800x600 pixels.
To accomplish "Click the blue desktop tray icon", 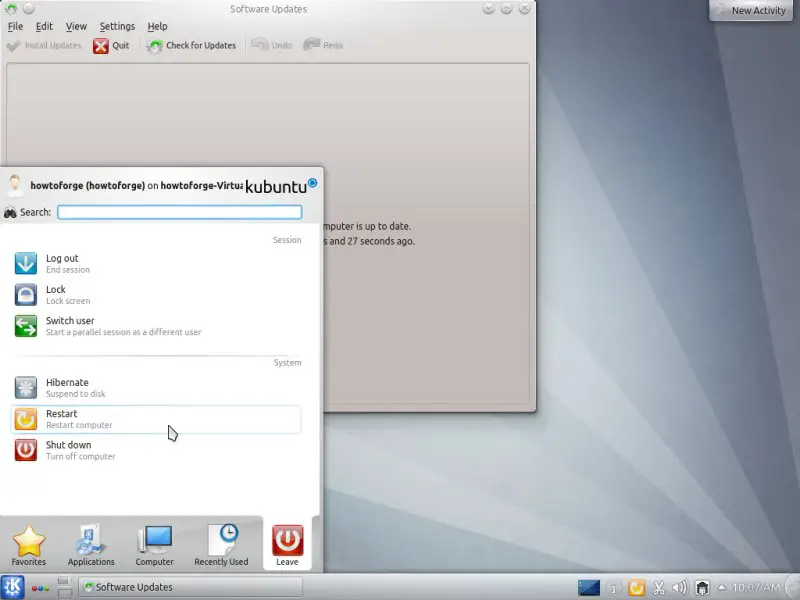I will [589, 588].
